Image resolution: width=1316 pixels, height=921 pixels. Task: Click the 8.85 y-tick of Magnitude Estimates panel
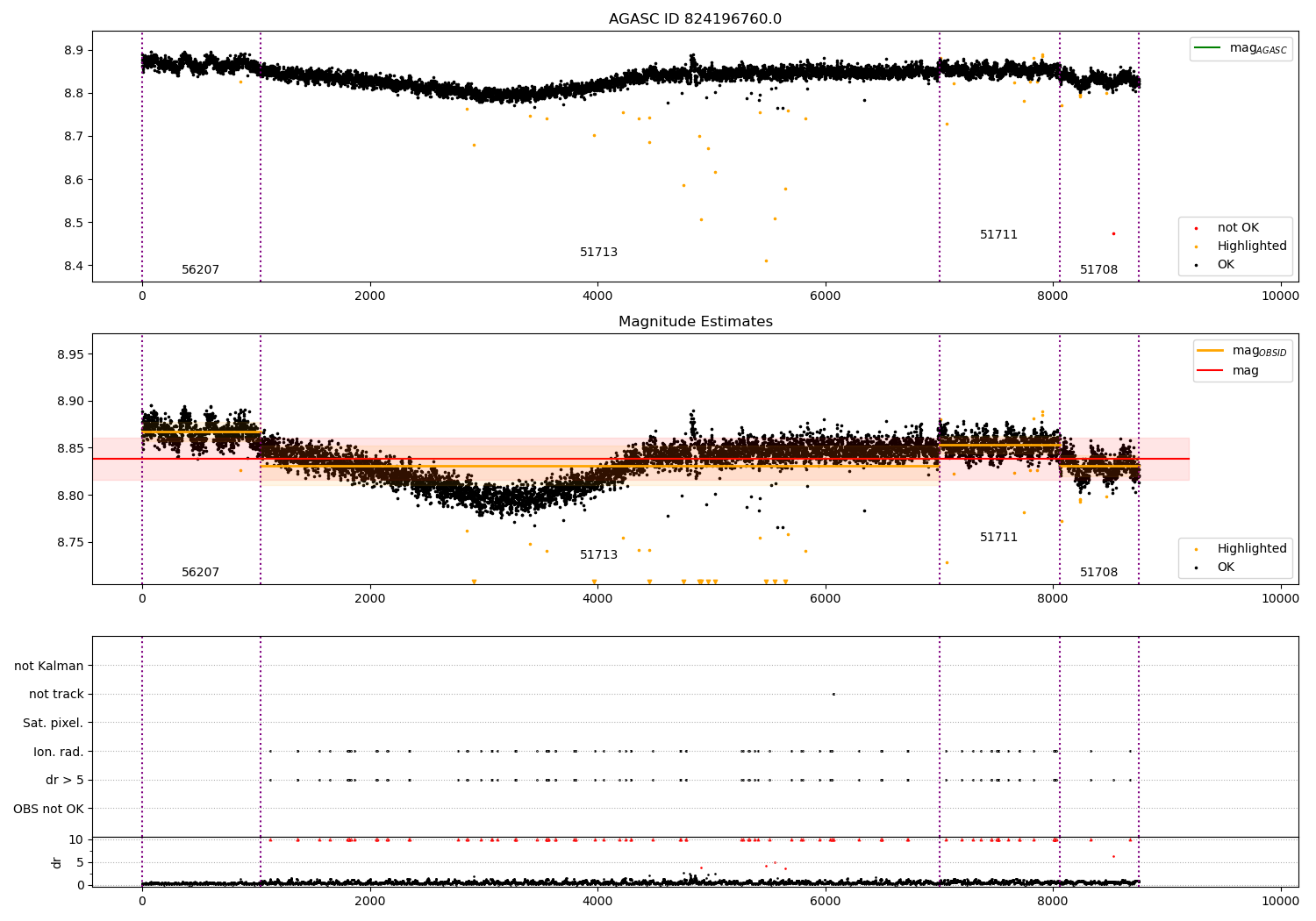(70, 448)
